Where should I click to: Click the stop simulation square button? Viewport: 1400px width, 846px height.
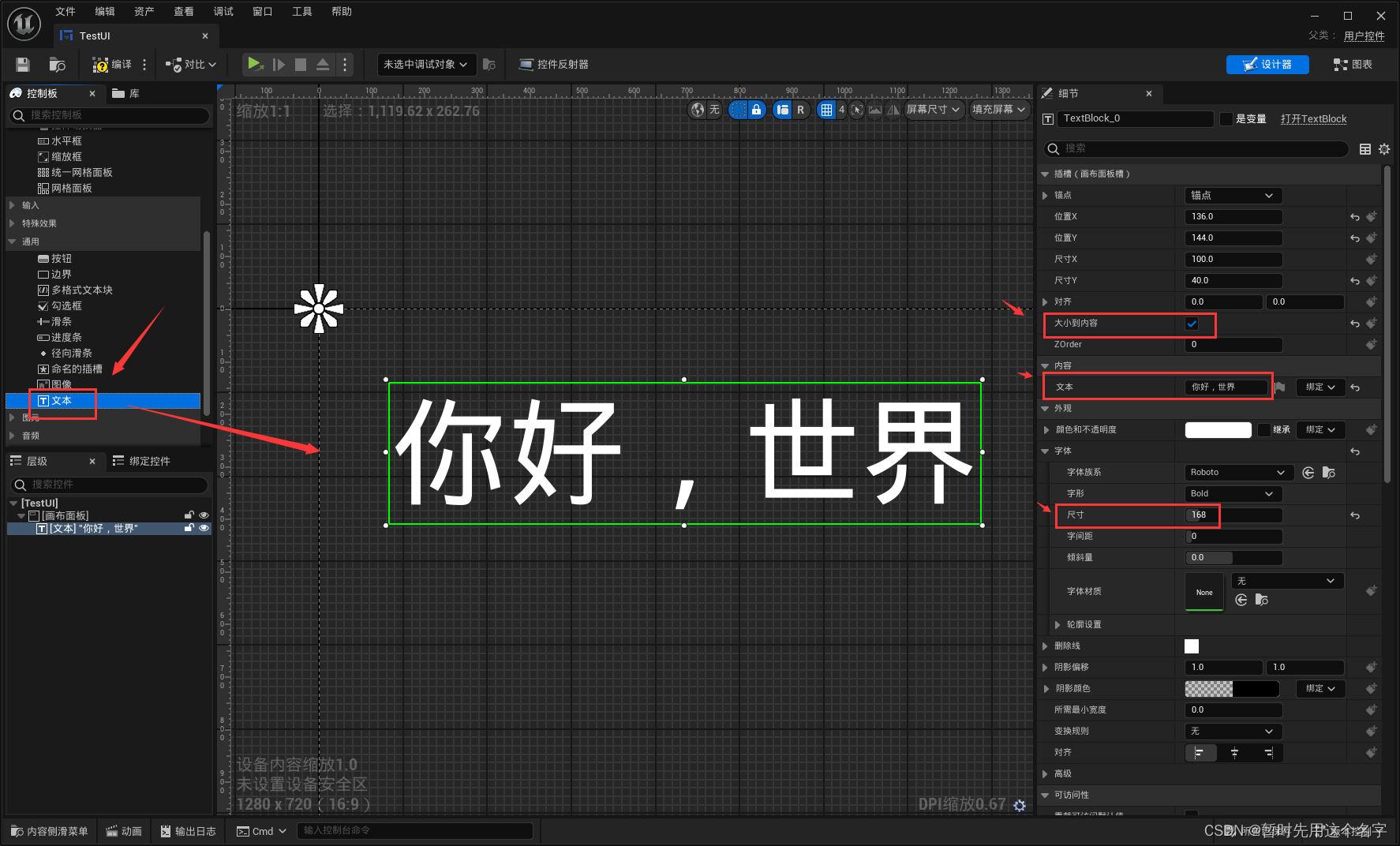(x=301, y=65)
